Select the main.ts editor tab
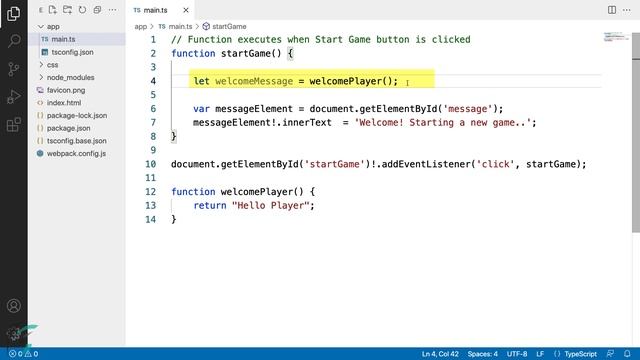640x360 pixels. click(x=160, y=10)
